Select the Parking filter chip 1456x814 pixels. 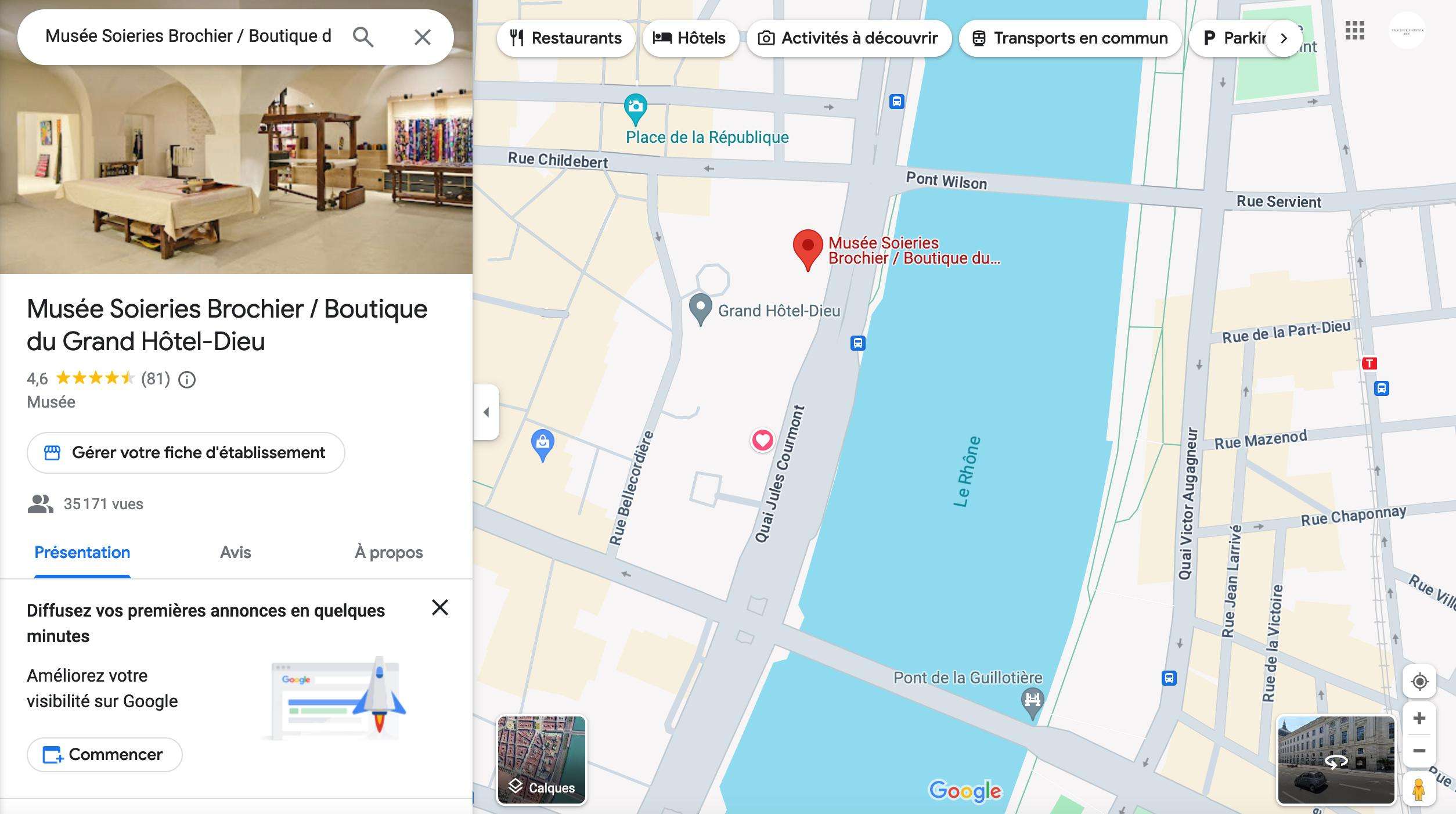tap(1231, 38)
